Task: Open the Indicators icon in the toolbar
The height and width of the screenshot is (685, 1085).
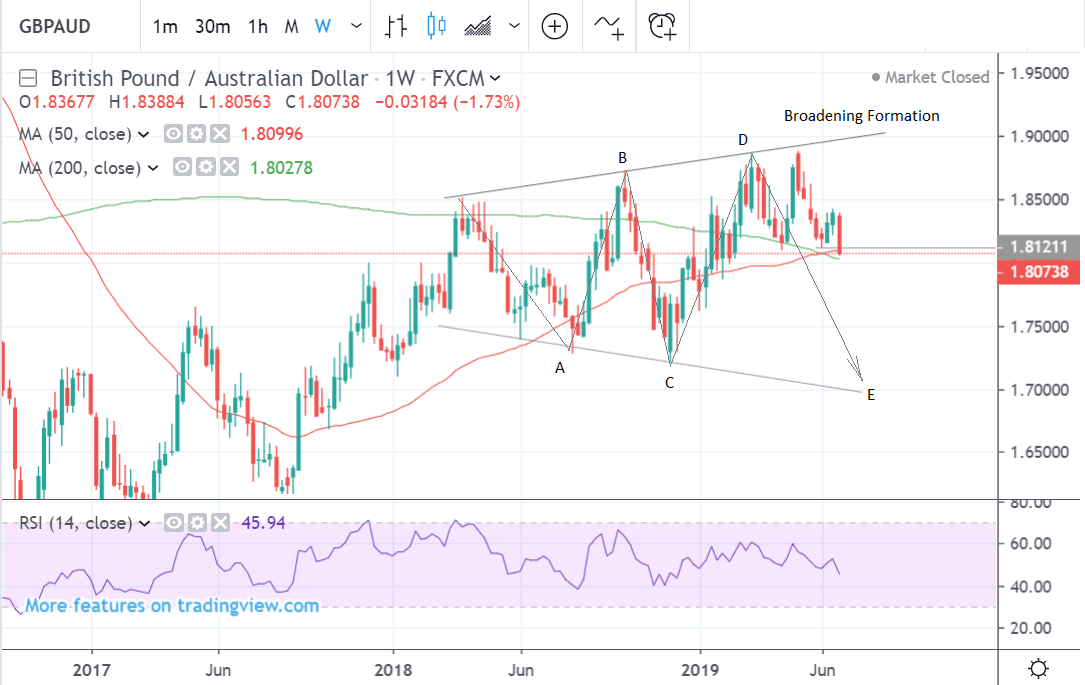Action: [610, 27]
